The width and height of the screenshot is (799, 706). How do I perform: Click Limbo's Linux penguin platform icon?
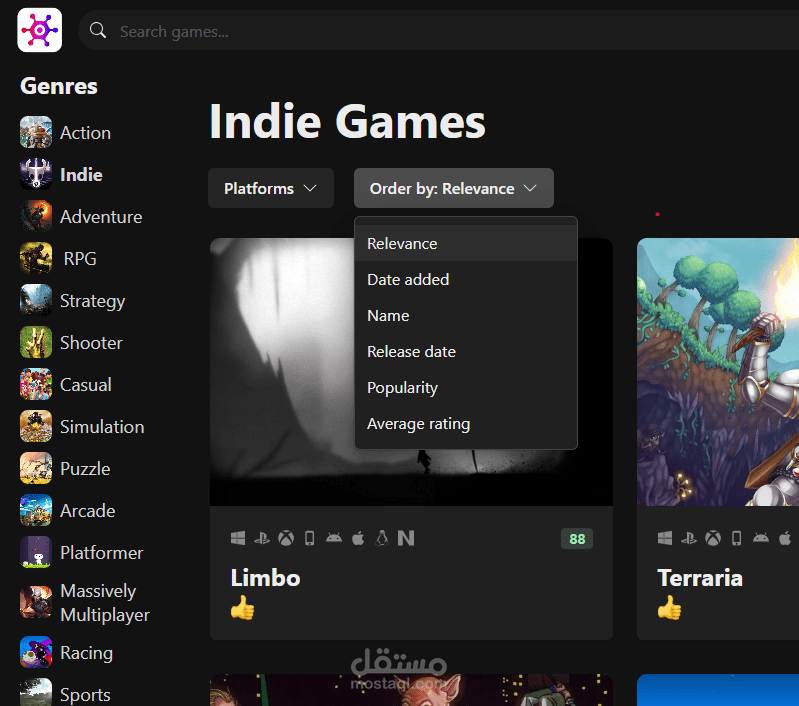point(382,538)
